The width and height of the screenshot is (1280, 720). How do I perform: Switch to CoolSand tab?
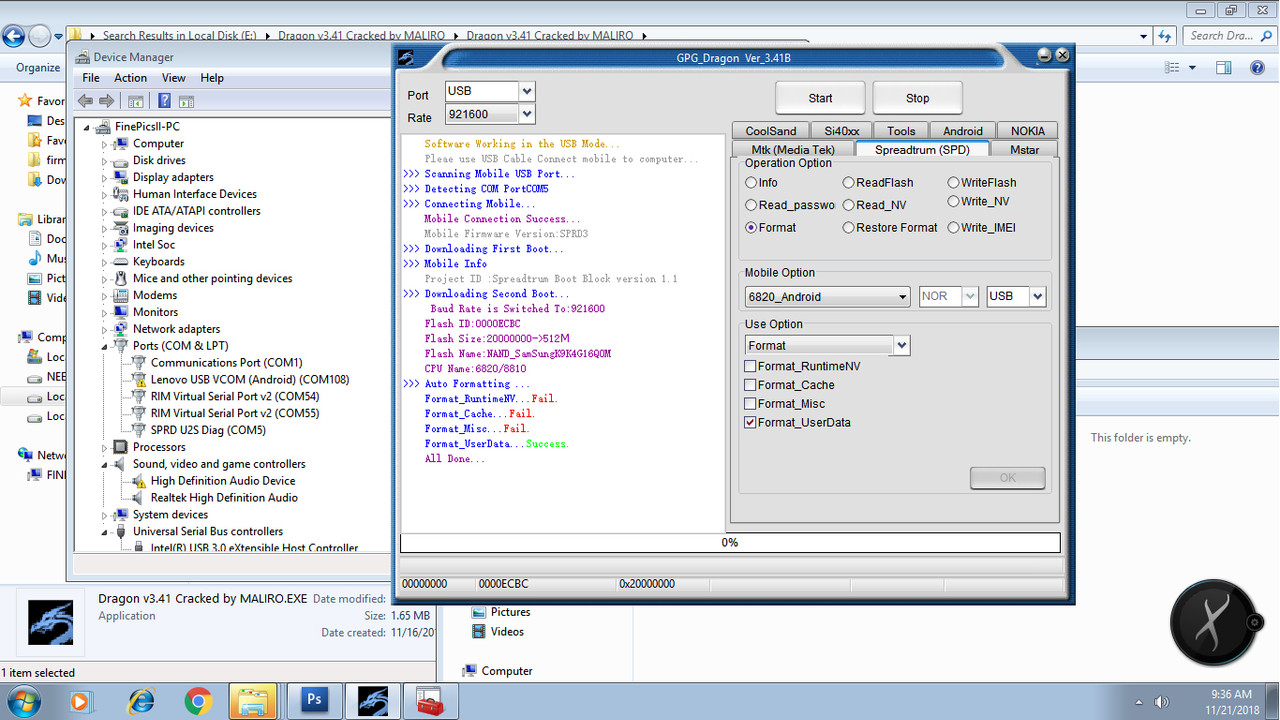click(x=771, y=131)
